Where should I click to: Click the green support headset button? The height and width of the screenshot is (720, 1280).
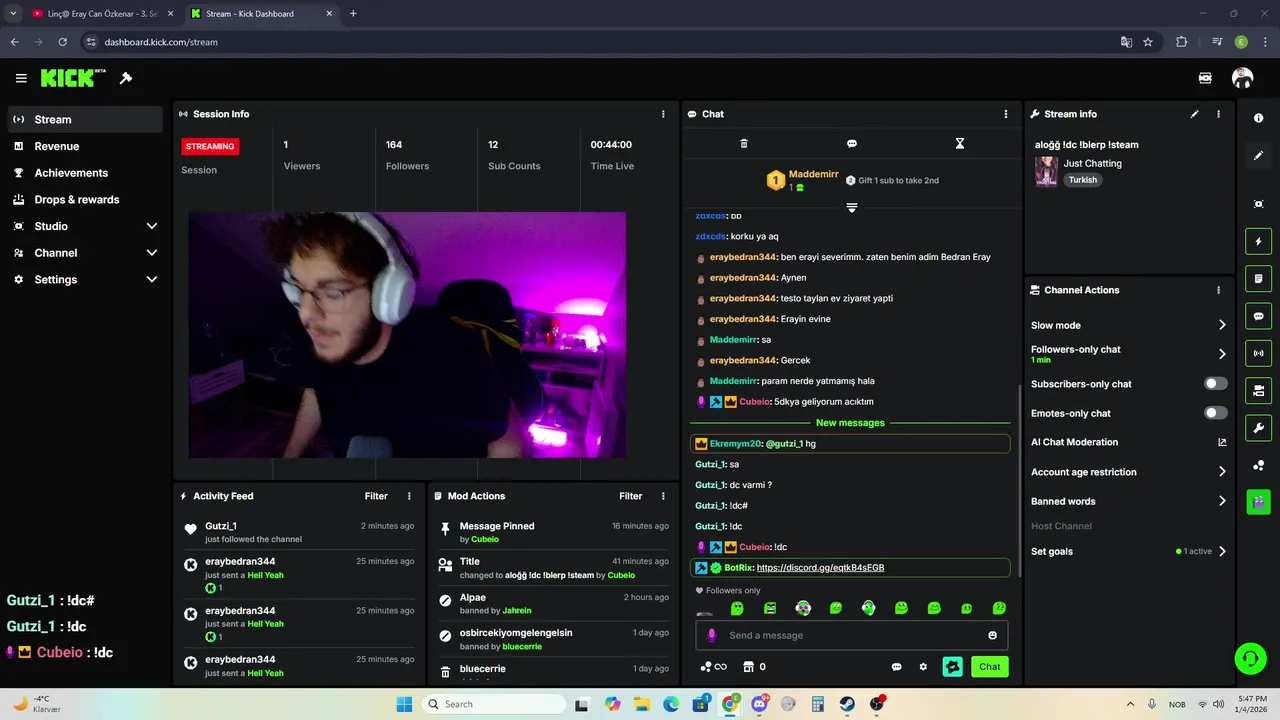[1250, 658]
